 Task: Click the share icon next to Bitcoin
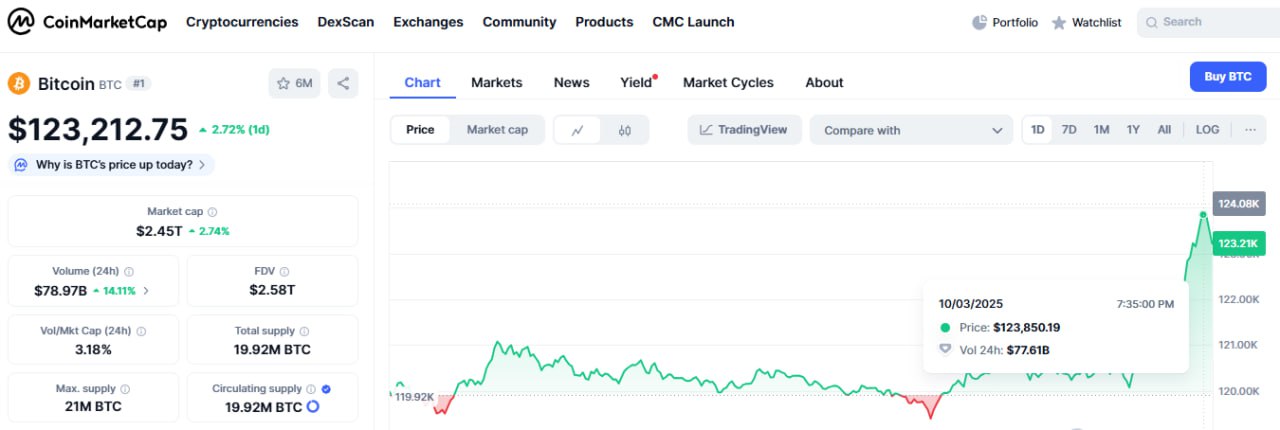point(343,84)
